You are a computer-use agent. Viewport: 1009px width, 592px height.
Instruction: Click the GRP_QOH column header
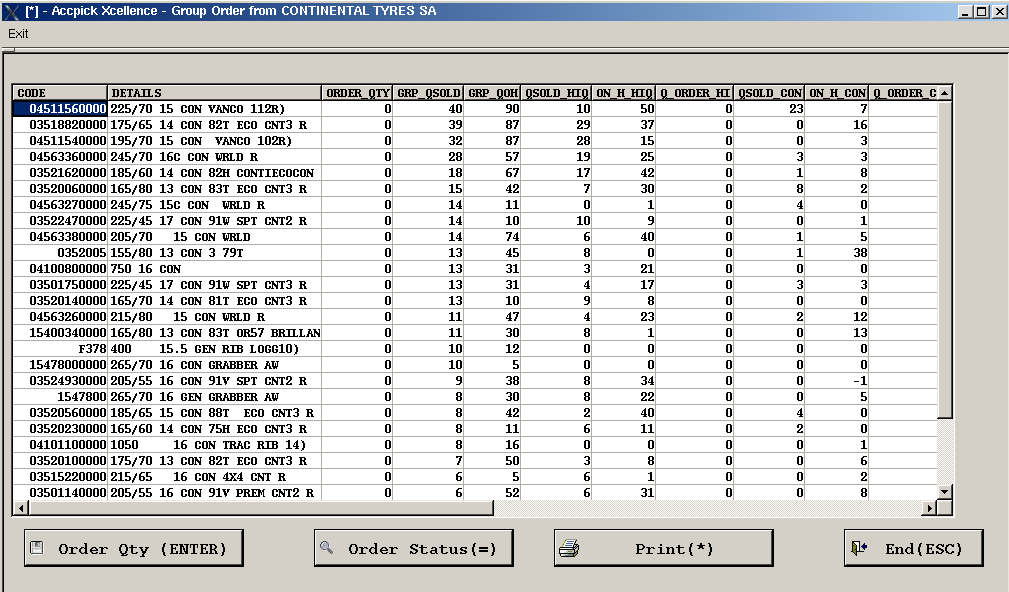[x=492, y=93]
